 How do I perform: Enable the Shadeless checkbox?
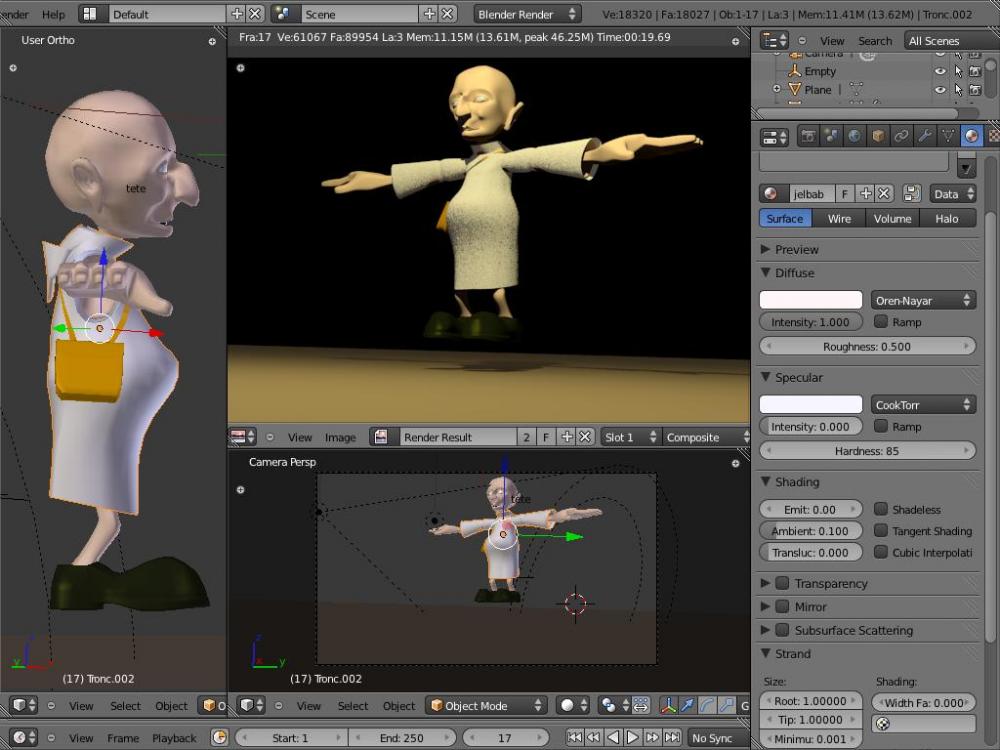click(881, 509)
